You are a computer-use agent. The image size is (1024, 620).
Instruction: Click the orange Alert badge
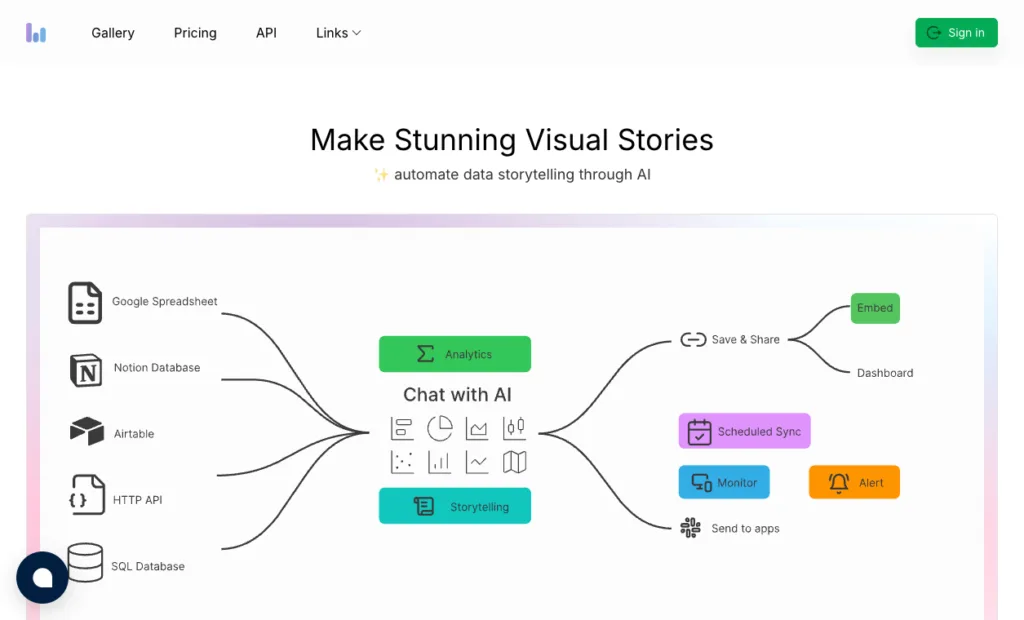pyautogui.click(x=854, y=482)
